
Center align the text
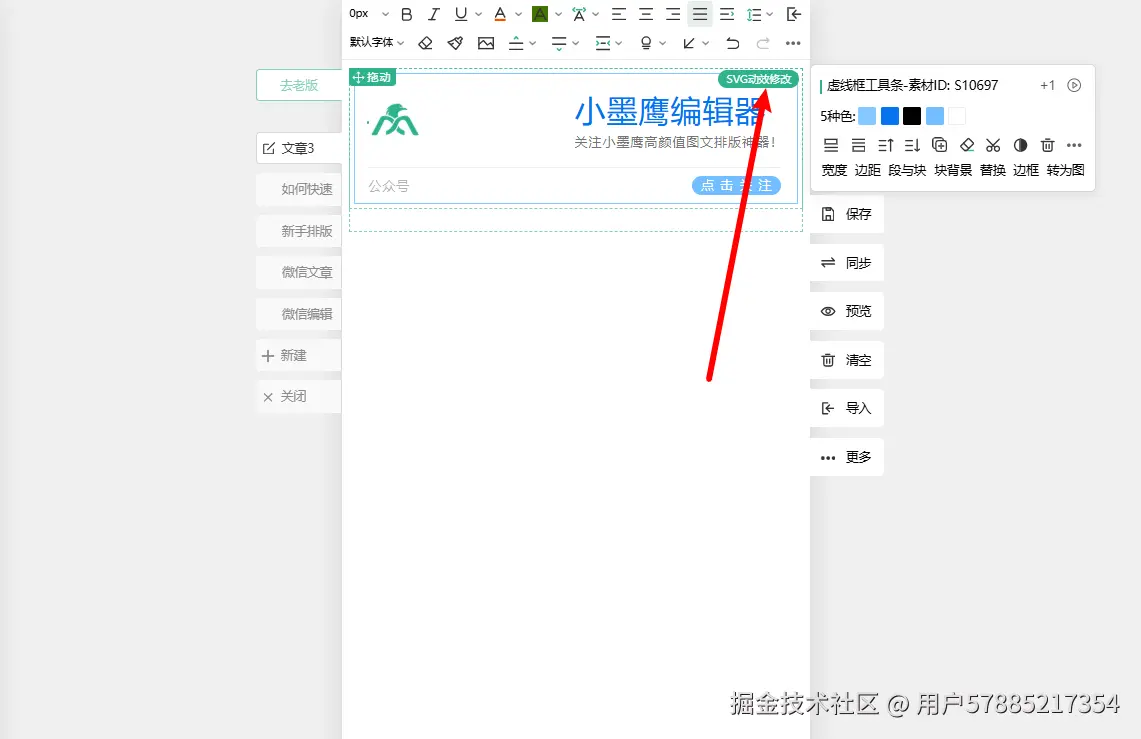tap(645, 14)
